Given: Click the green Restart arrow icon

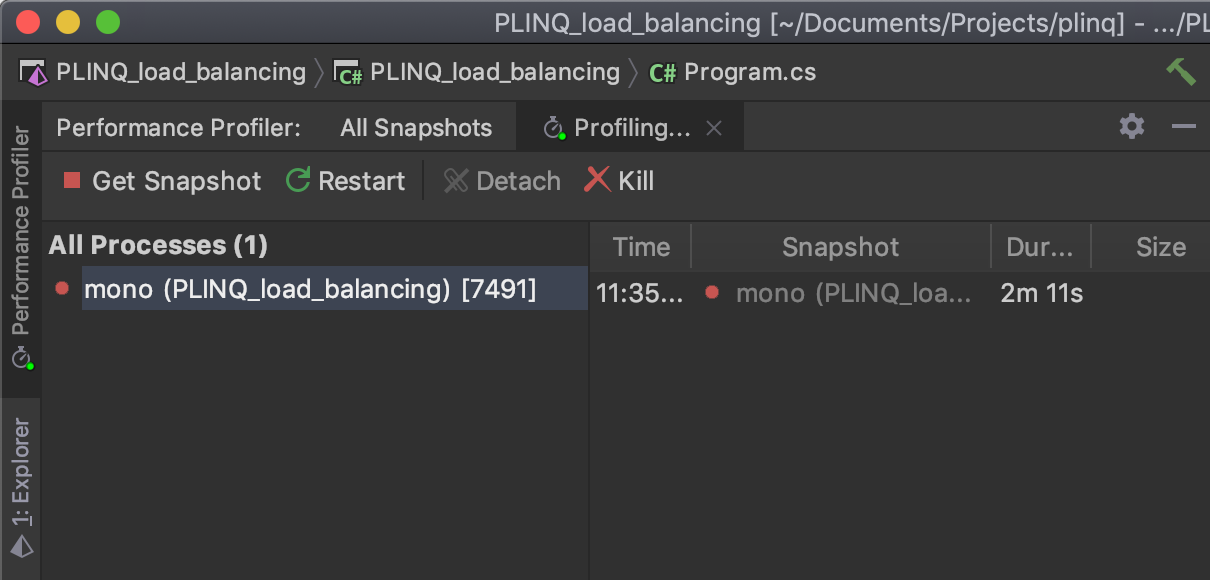Looking at the screenshot, I should click(x=298, y=181).
